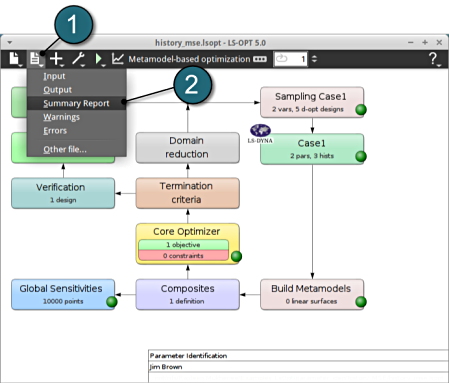Viewport: 449px width, 383px height.
Task: Choose Output from the file menu
Action: pos(77,90)
